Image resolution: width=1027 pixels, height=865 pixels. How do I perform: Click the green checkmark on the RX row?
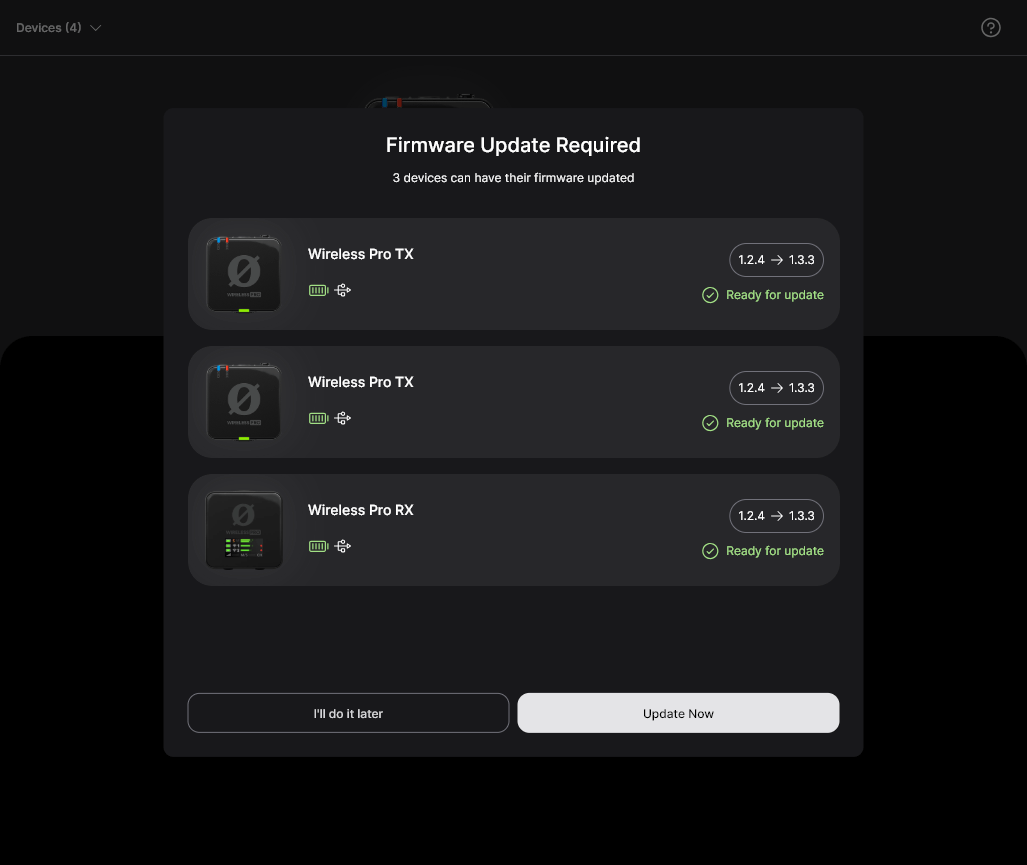tap(710, 551)
